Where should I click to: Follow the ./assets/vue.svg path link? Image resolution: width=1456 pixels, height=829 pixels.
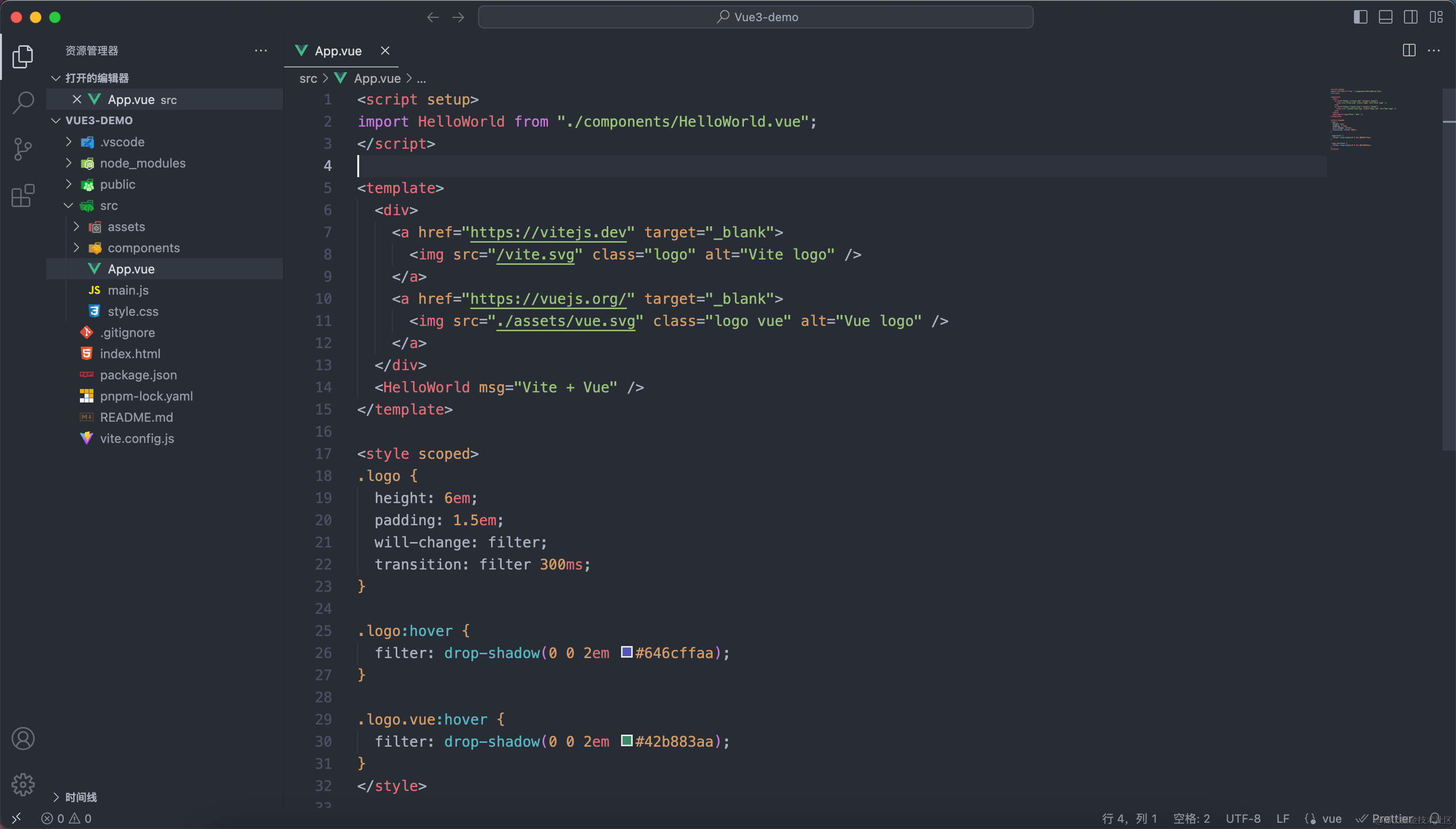click(x=566, y=321)
